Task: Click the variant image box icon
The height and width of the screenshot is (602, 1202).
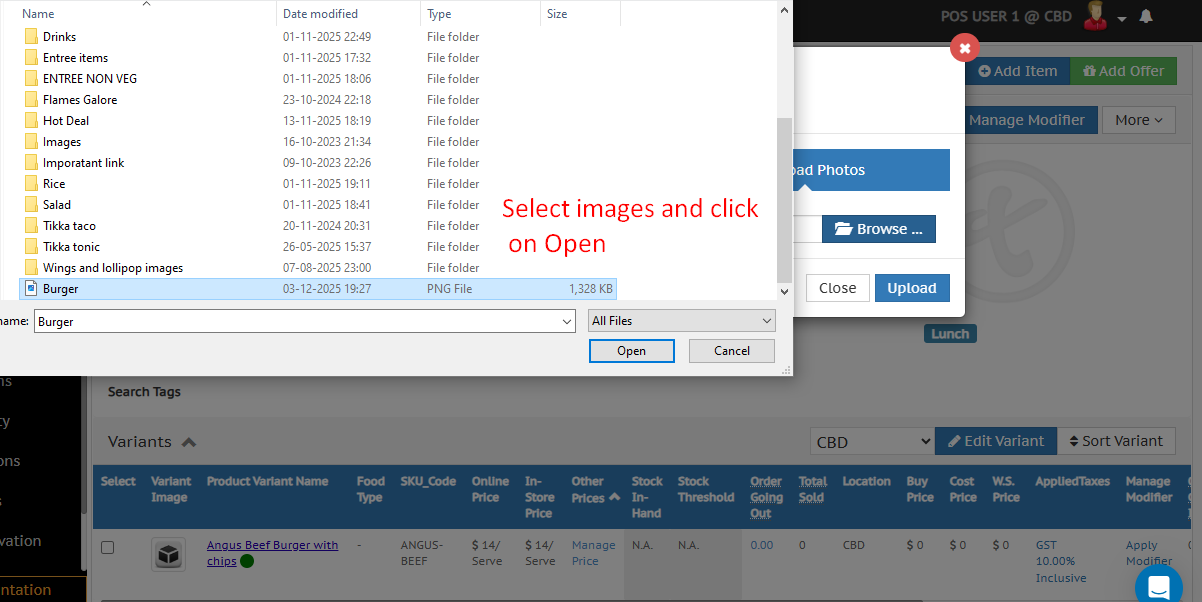Action: [168, 554]
